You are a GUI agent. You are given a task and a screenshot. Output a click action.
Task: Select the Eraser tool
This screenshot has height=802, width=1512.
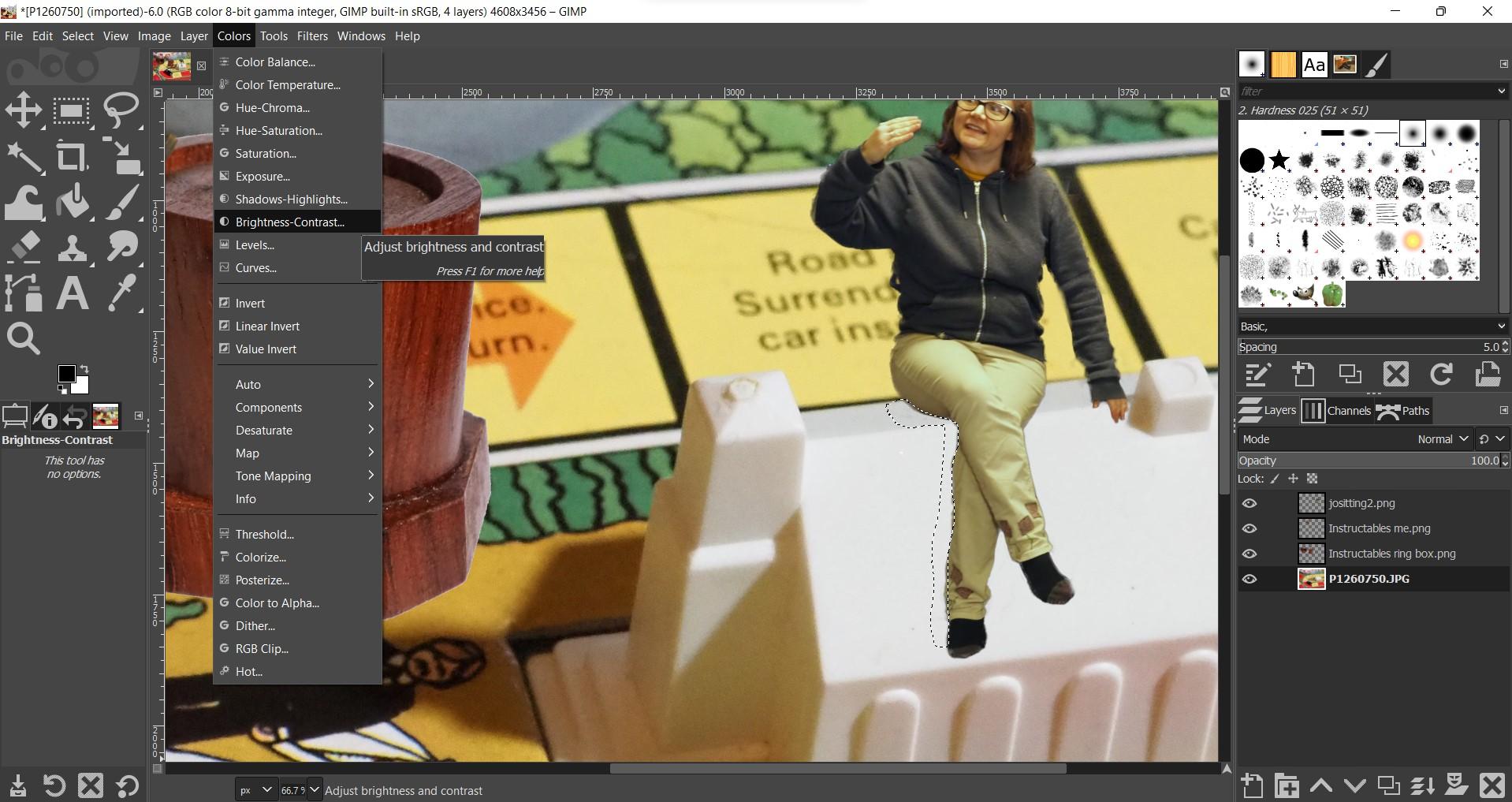(x=24, y=248)
